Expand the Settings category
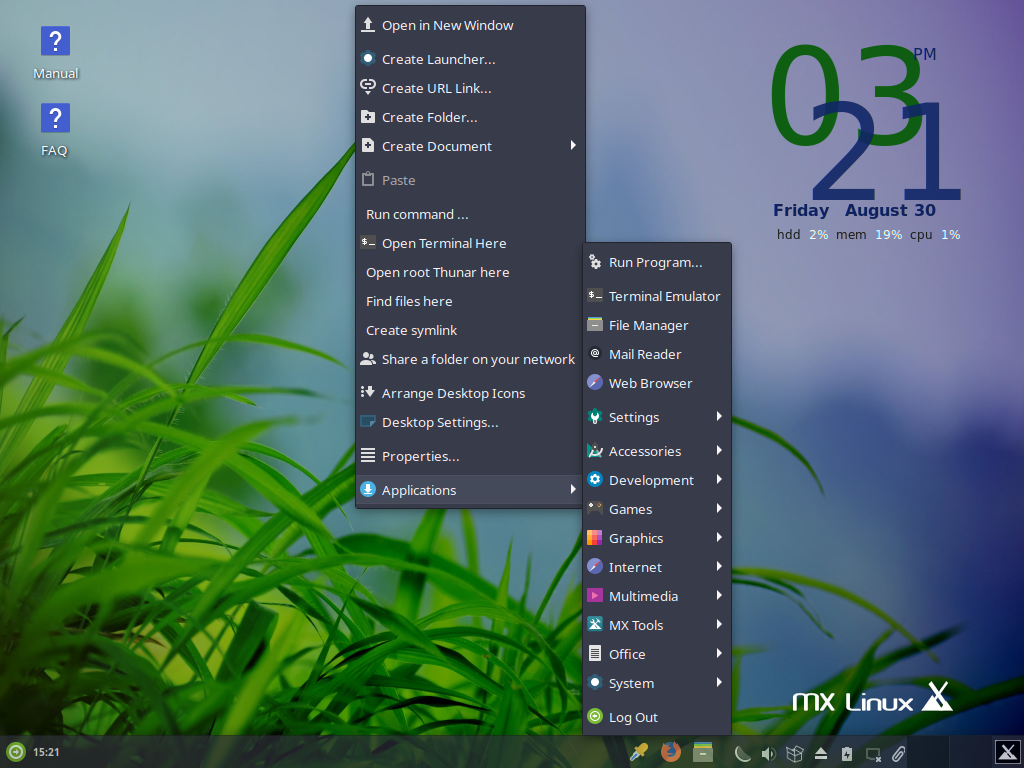This screenshot has width=1024, height=768. click(x=657, y=417)
